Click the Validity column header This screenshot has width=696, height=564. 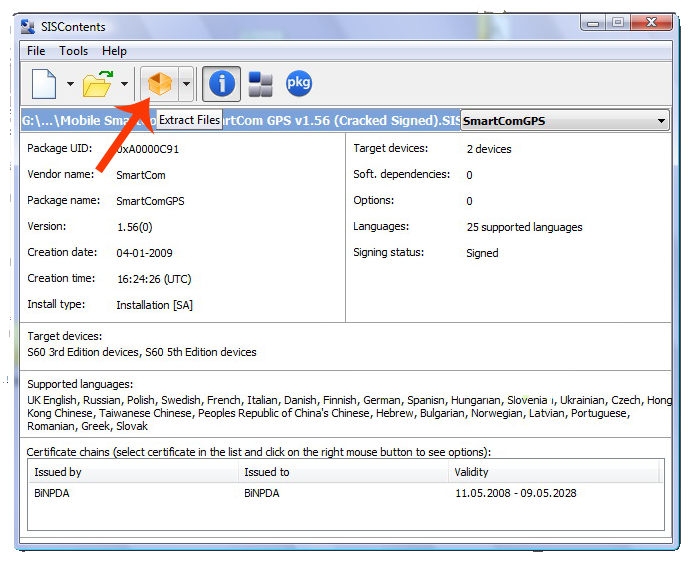(555, 472)
